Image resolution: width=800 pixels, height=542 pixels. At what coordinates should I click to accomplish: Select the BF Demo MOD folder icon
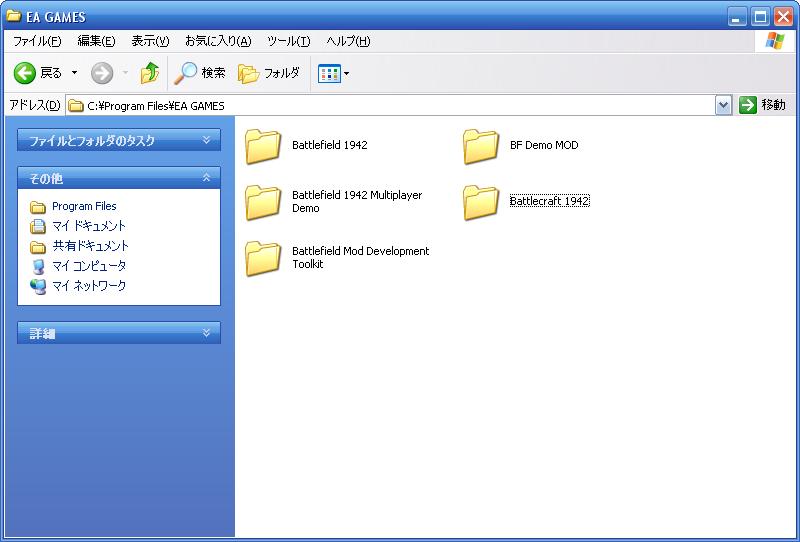[481, 146]
